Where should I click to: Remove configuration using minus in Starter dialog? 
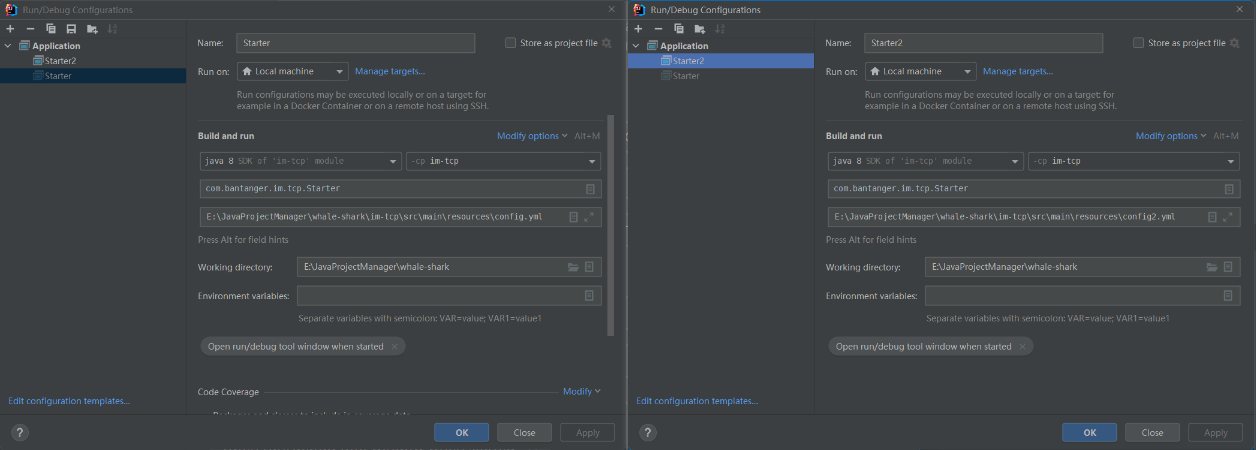30,29
